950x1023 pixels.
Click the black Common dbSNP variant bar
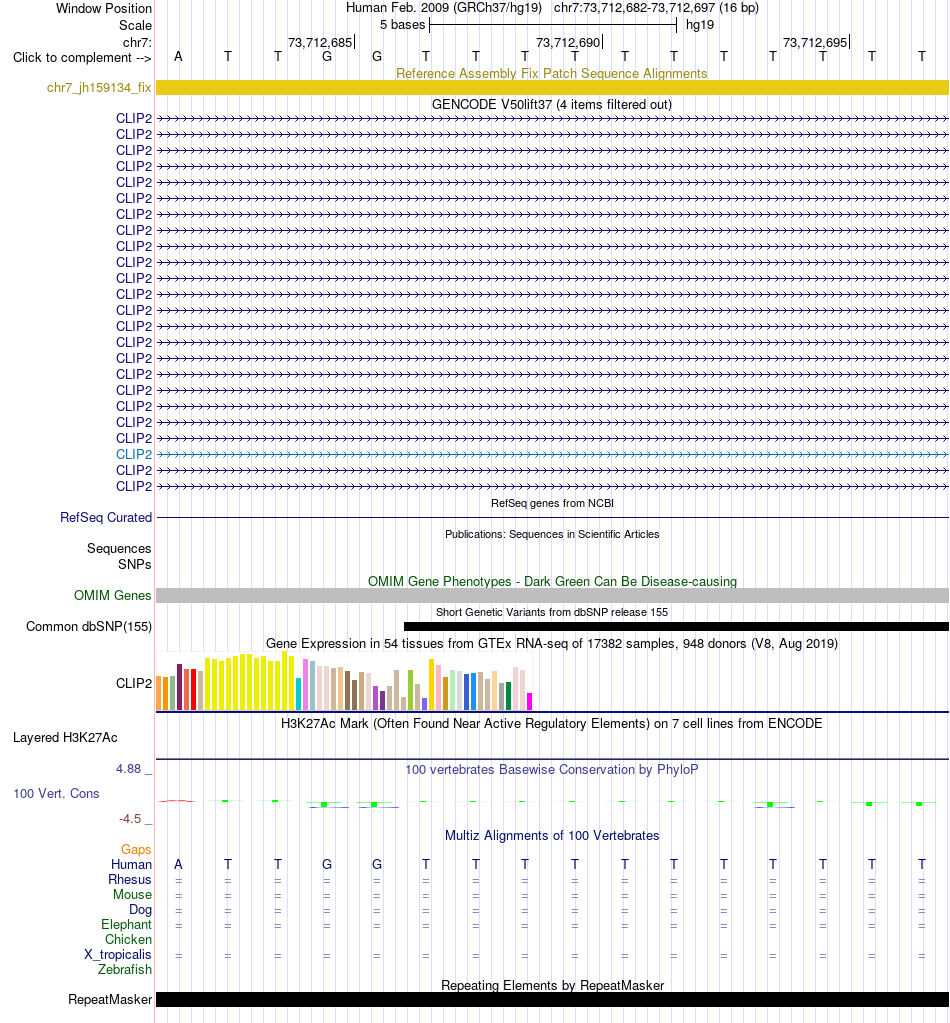(676, 626)
